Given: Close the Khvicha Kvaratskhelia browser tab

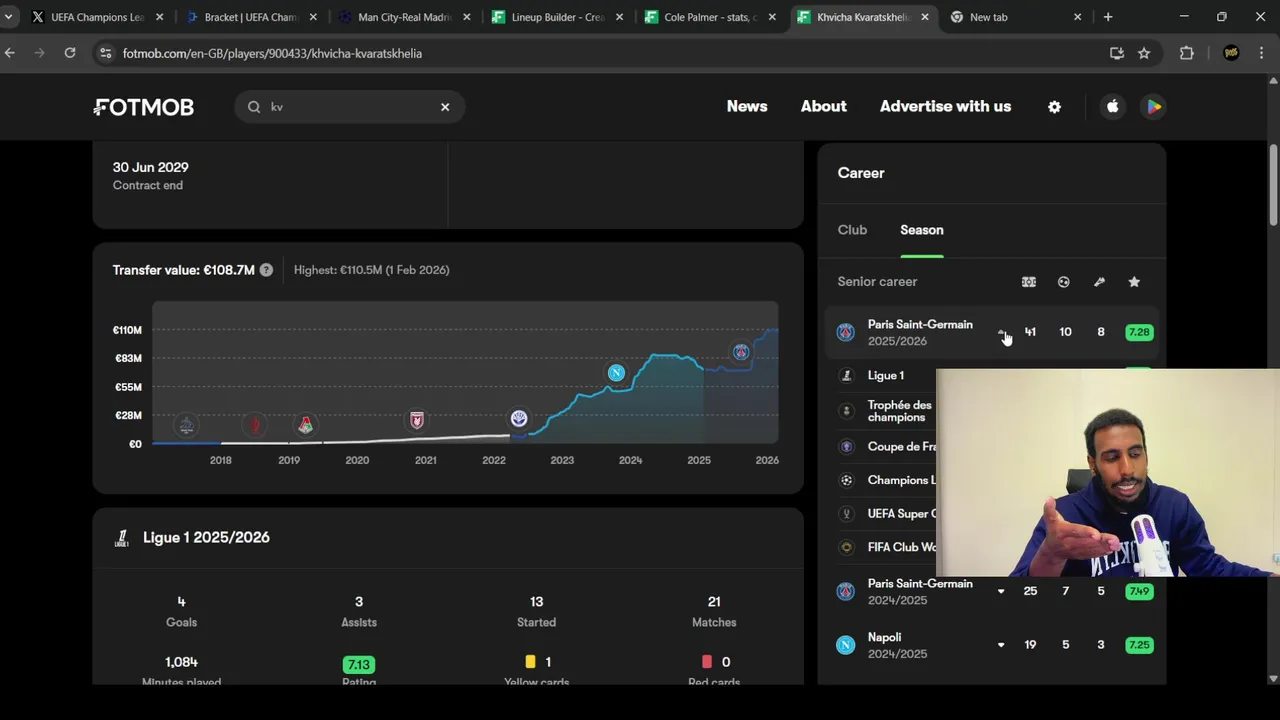Looking at the screenshot, I should (x=924, y=17).
